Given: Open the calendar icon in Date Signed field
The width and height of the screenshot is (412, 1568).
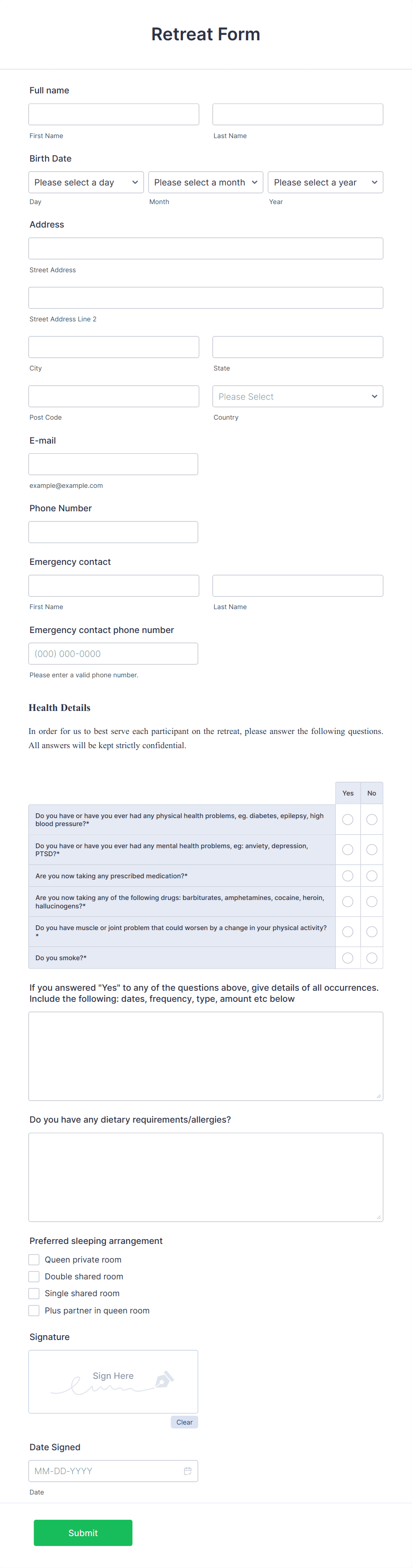Looking at the screenshot, I should (188, 1471).
